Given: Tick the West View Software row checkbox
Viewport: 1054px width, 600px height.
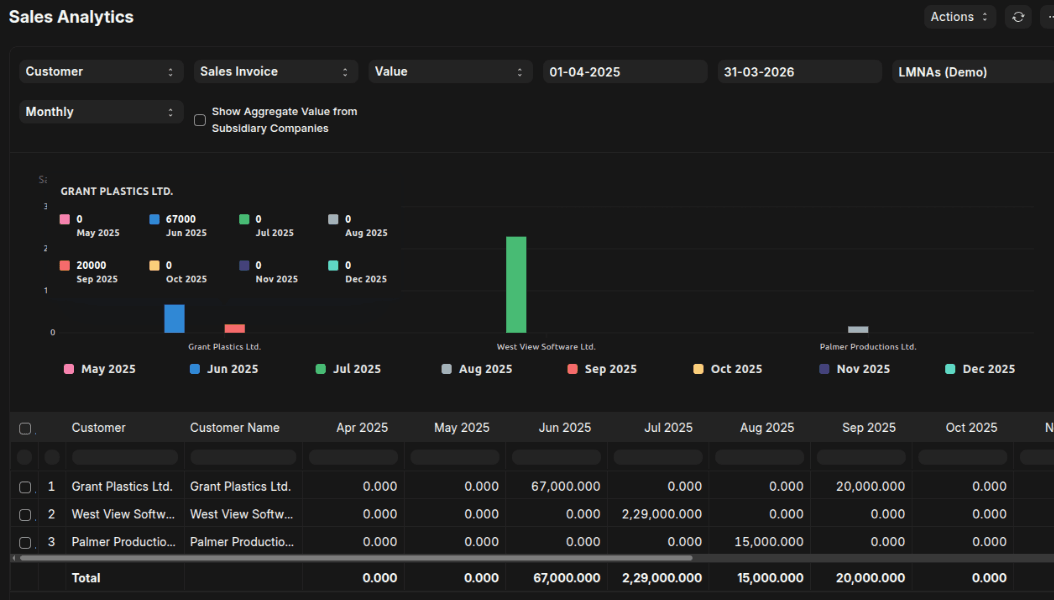Looking at the screenshot, I should click(25, 514).
